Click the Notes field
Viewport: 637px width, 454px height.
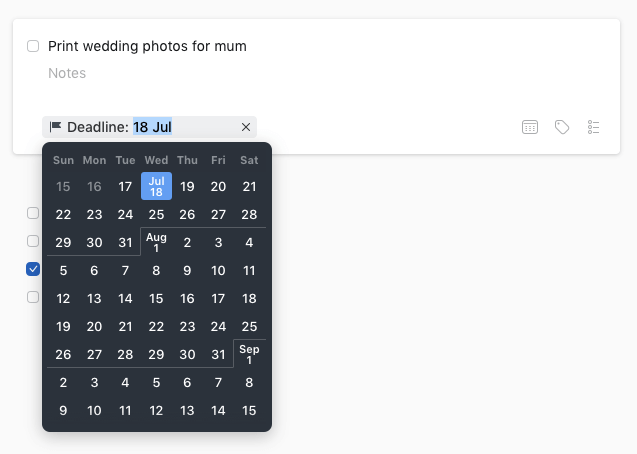tap(67, 73)
